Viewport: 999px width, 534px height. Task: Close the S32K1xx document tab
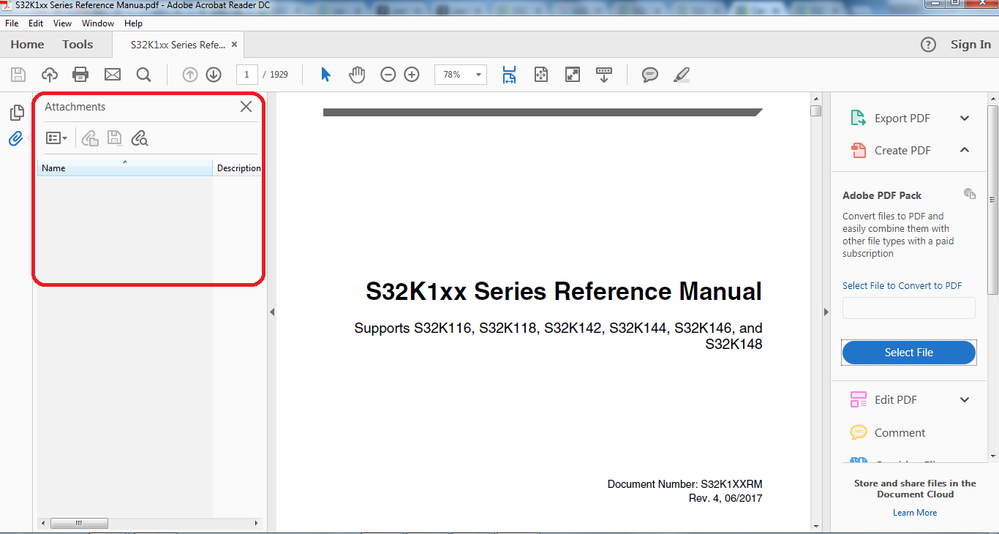coord(234,45)
